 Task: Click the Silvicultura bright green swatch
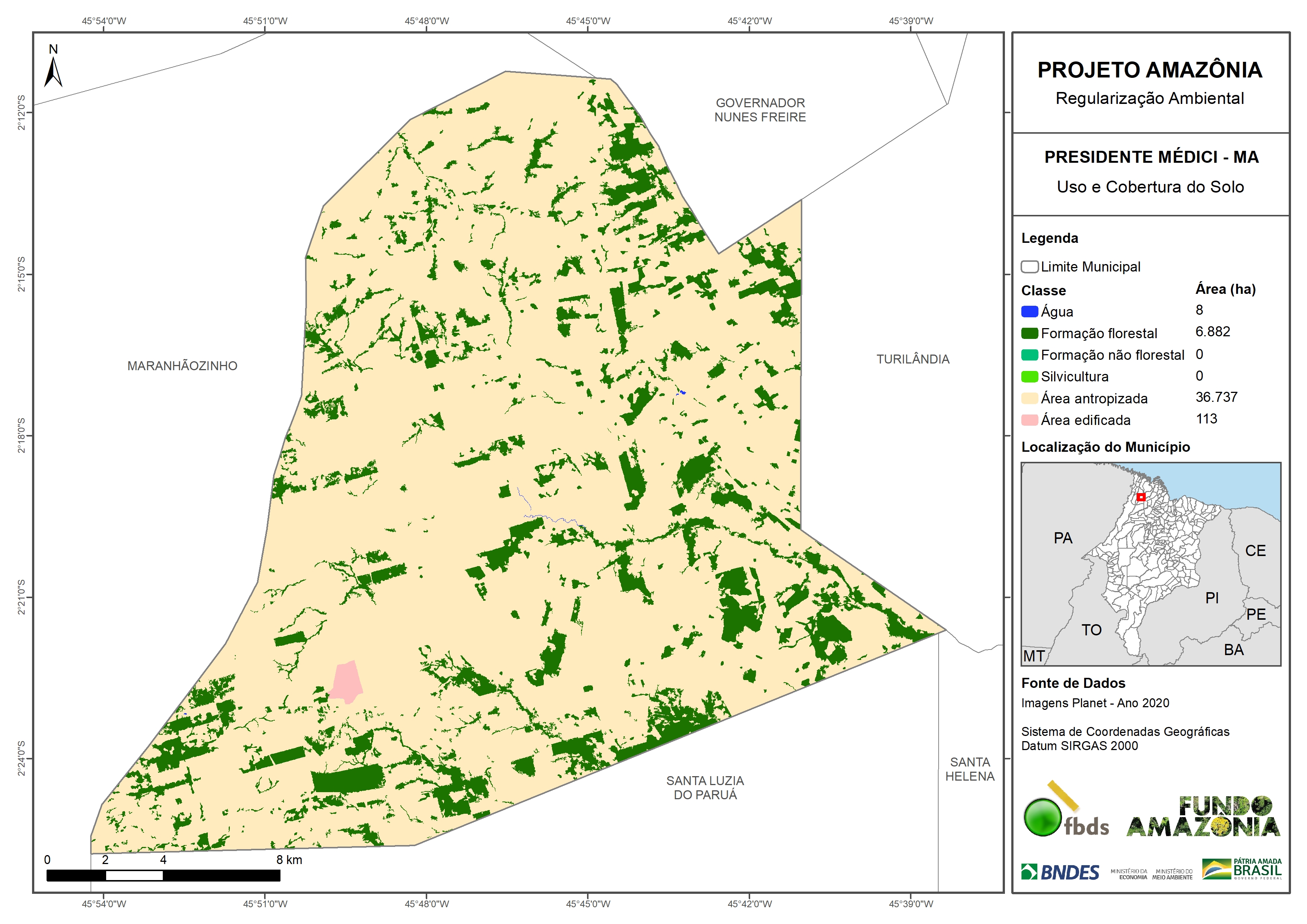pyautogui.click(x=1029, y=376)
